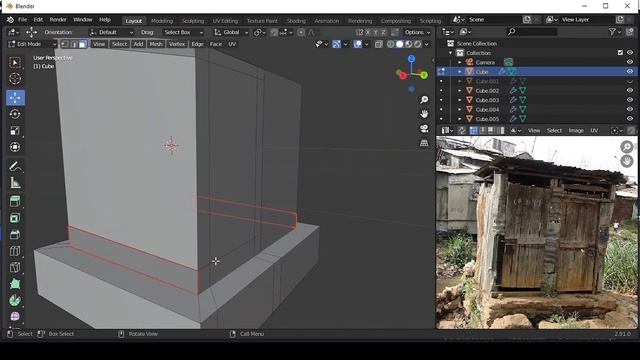Open the Edit Mode dropdown
The width and height of the screenshot is (640, 360).
(32, 44)
